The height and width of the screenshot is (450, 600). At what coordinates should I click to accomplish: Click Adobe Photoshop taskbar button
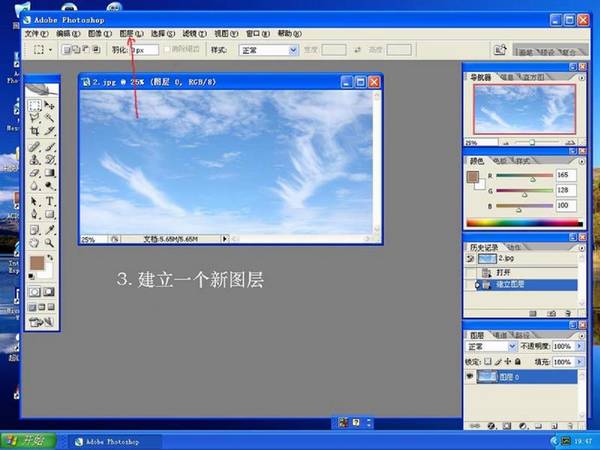point(113,442)
